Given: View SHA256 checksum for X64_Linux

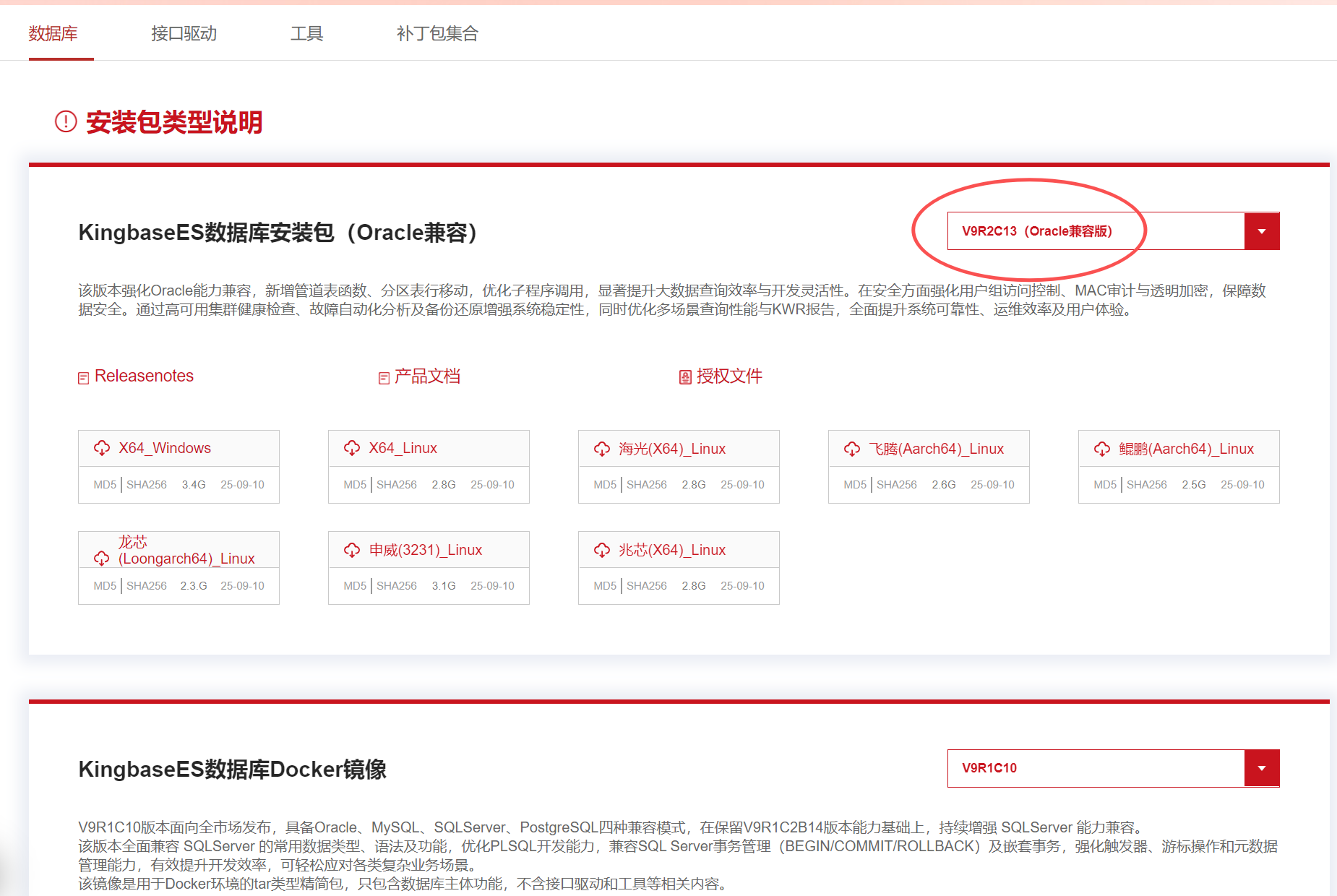Looking at the screenshot, I should (397, 485).
